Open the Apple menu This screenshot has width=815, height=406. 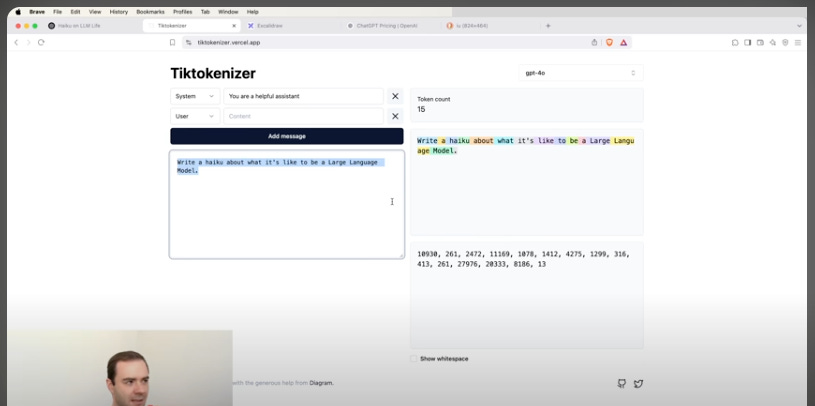click(x=18, y=12)
